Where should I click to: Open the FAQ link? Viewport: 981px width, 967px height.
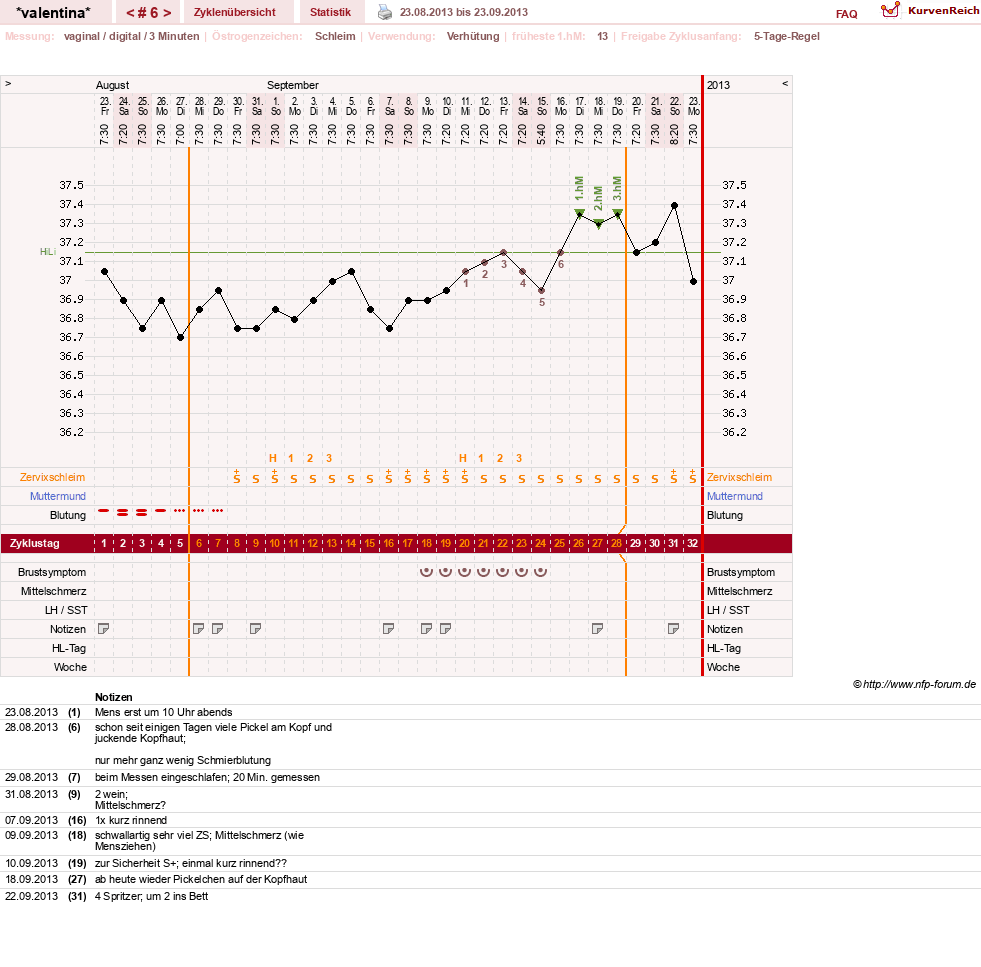click(x=846, y=14)
